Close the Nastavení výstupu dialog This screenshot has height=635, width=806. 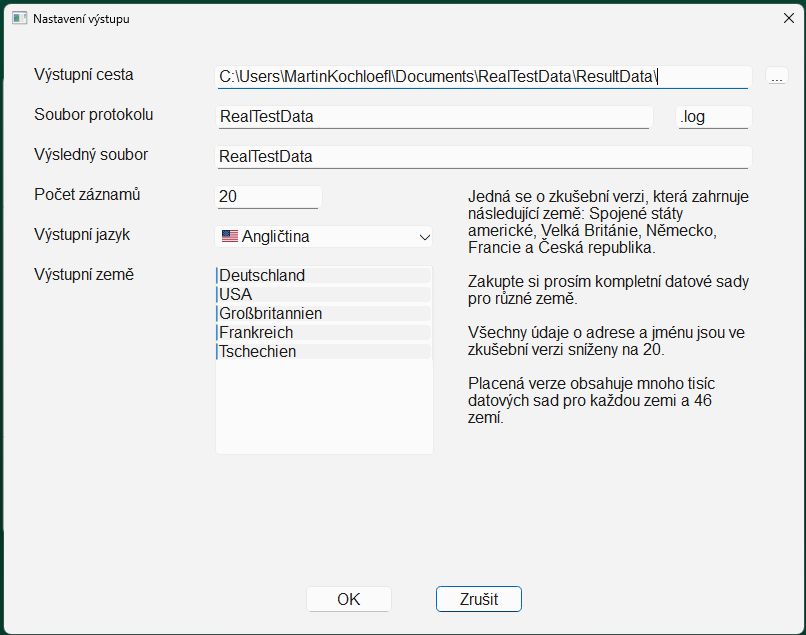click(789, 19)
